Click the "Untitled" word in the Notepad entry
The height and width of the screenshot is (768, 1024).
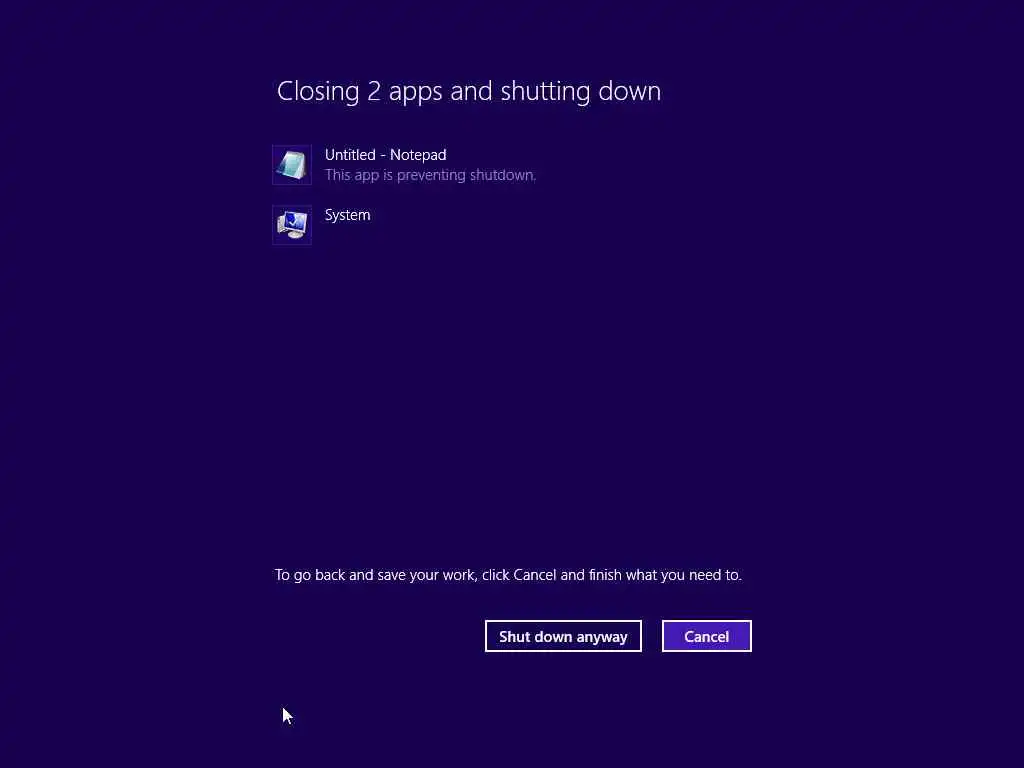[x=350, y=155]
